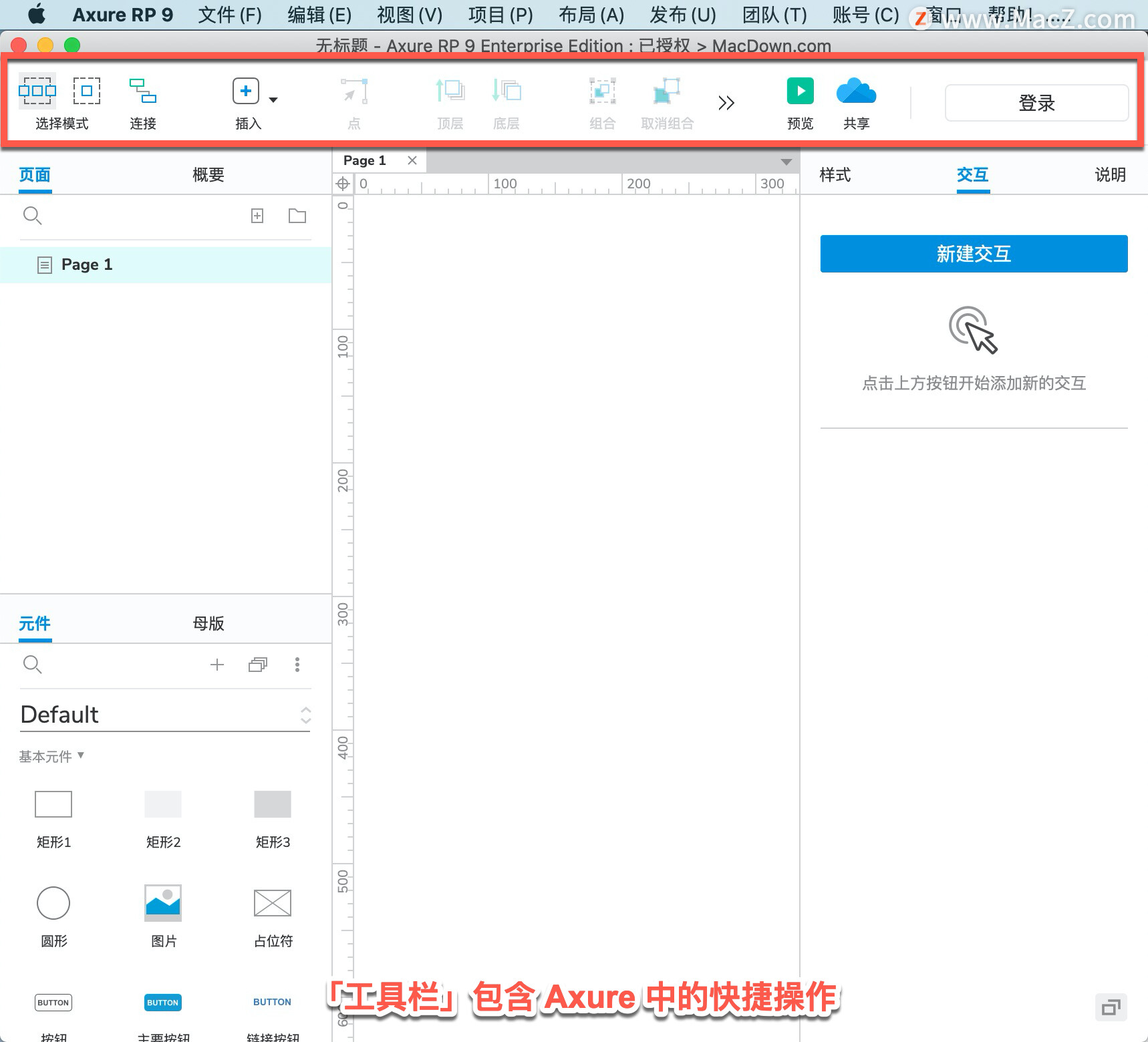Click the Send to Back (底层) icon
Screen dimensions: 1148x1042
(x=507, y=91)
